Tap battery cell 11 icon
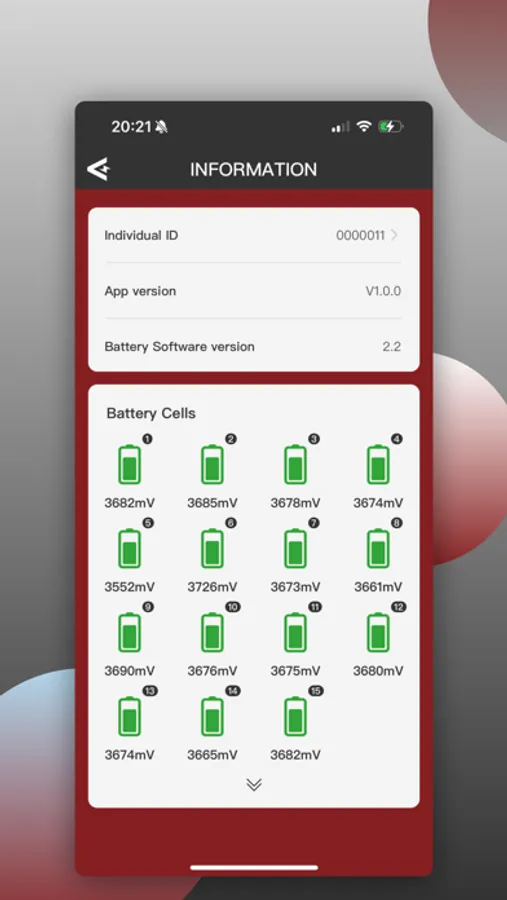The height and width of the screenshot is (900, 507). tap(295, 632)
